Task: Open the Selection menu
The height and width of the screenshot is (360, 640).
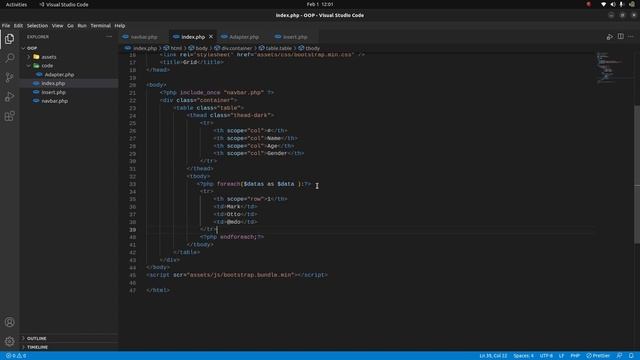Action: pyautogui.click(x=38, y=26)
